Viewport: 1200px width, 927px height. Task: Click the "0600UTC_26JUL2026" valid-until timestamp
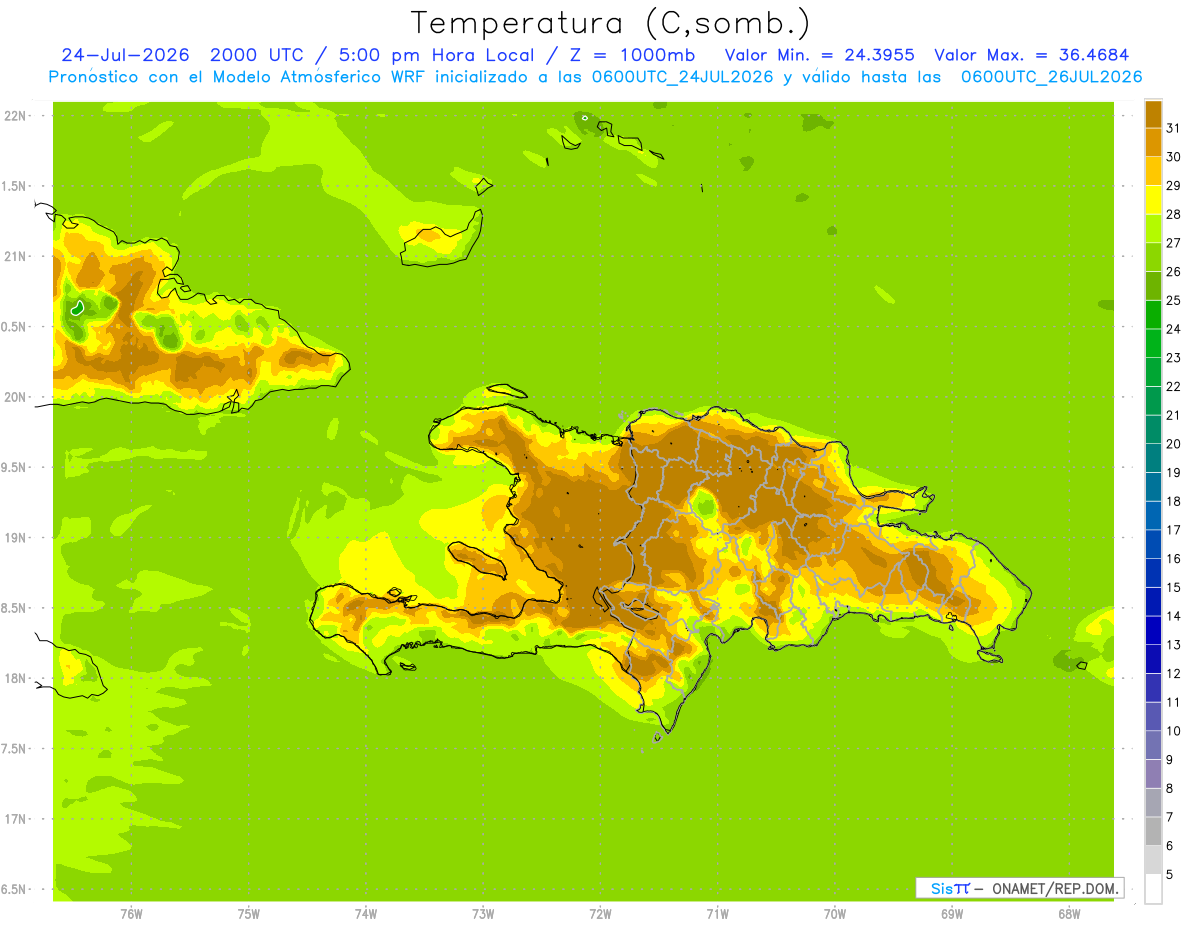pos(1052,77)
